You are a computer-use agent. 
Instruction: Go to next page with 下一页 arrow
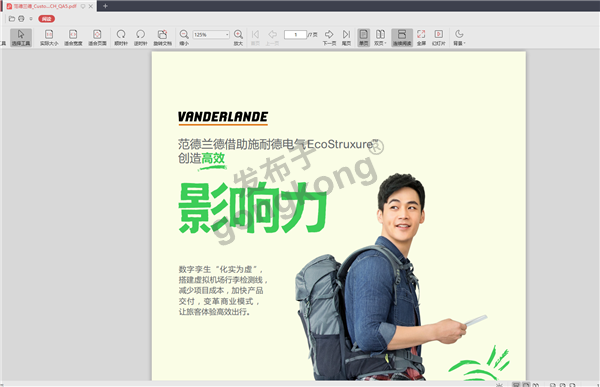tap(329, 38)
